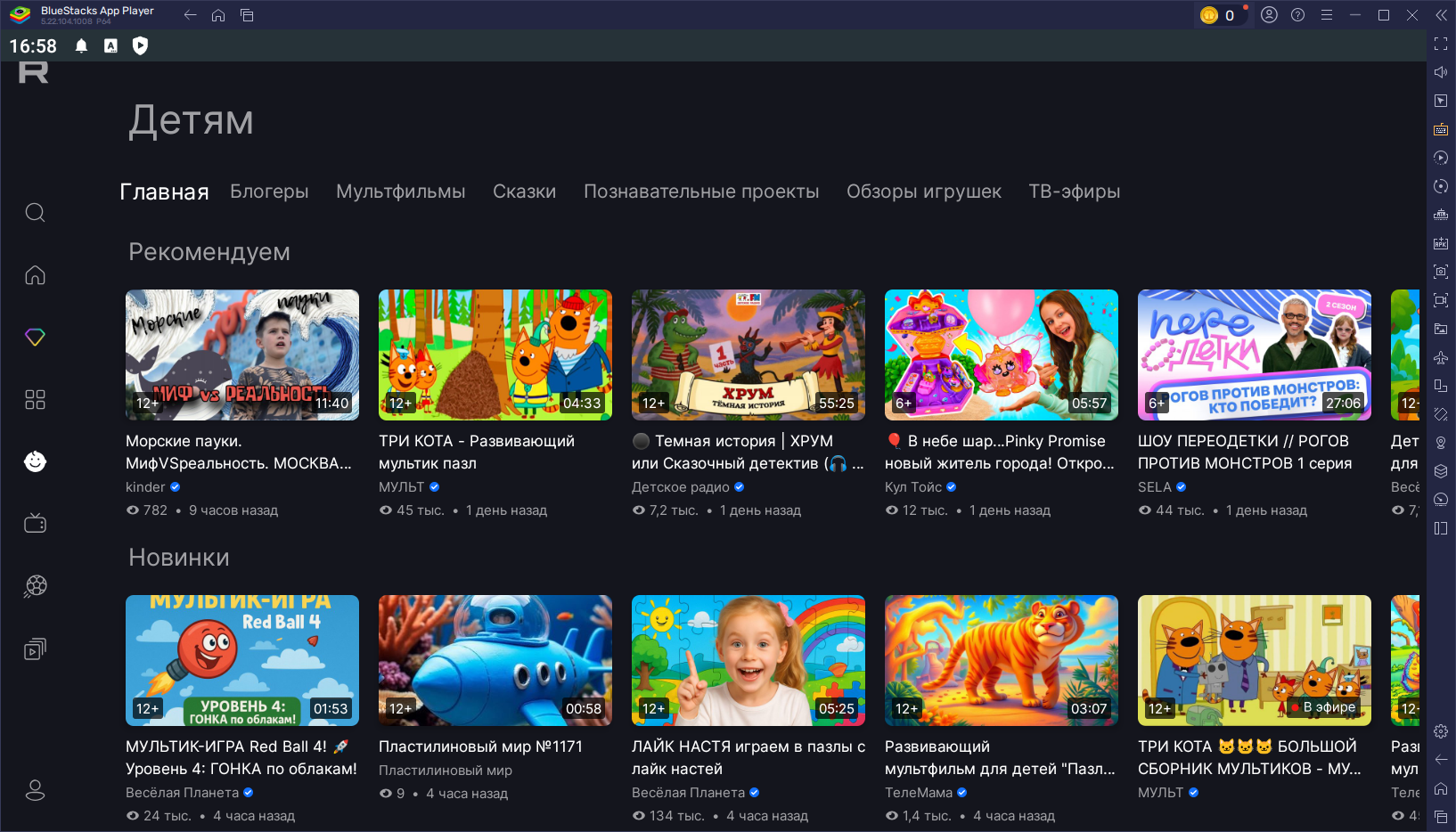This screenshot has height=832, width=1456.
Task: Open the sports soccer ball sidebar icon
Action: [x=35, y=585]
